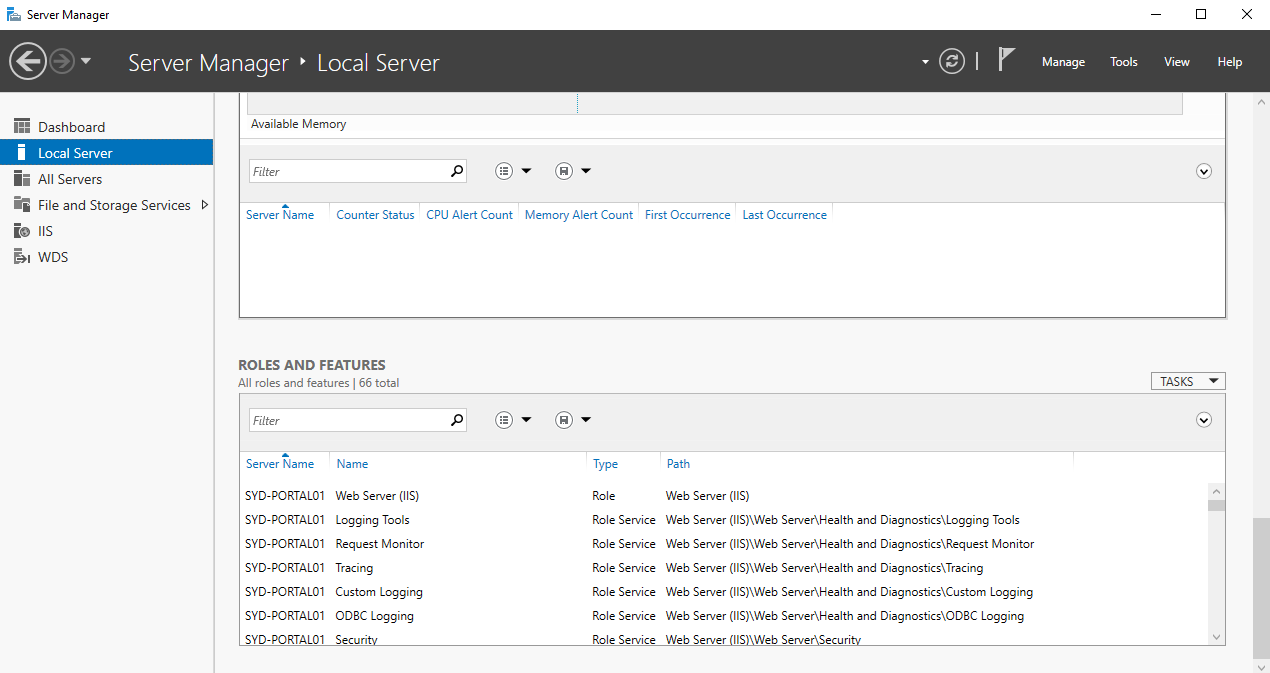1270x673 pixels.
Task: Click the search magnifier in Roles filter
Action: 457,420
